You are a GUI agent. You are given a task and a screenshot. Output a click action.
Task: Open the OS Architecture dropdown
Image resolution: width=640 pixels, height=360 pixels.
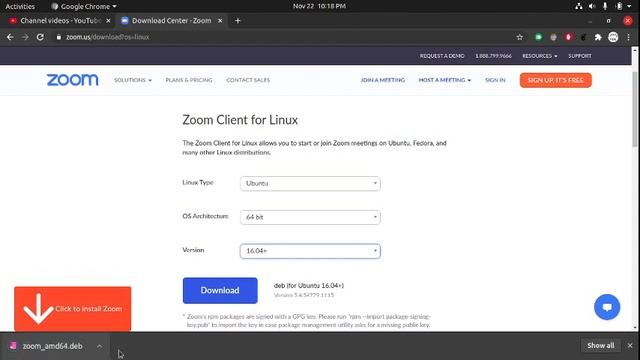coord(310,217)
